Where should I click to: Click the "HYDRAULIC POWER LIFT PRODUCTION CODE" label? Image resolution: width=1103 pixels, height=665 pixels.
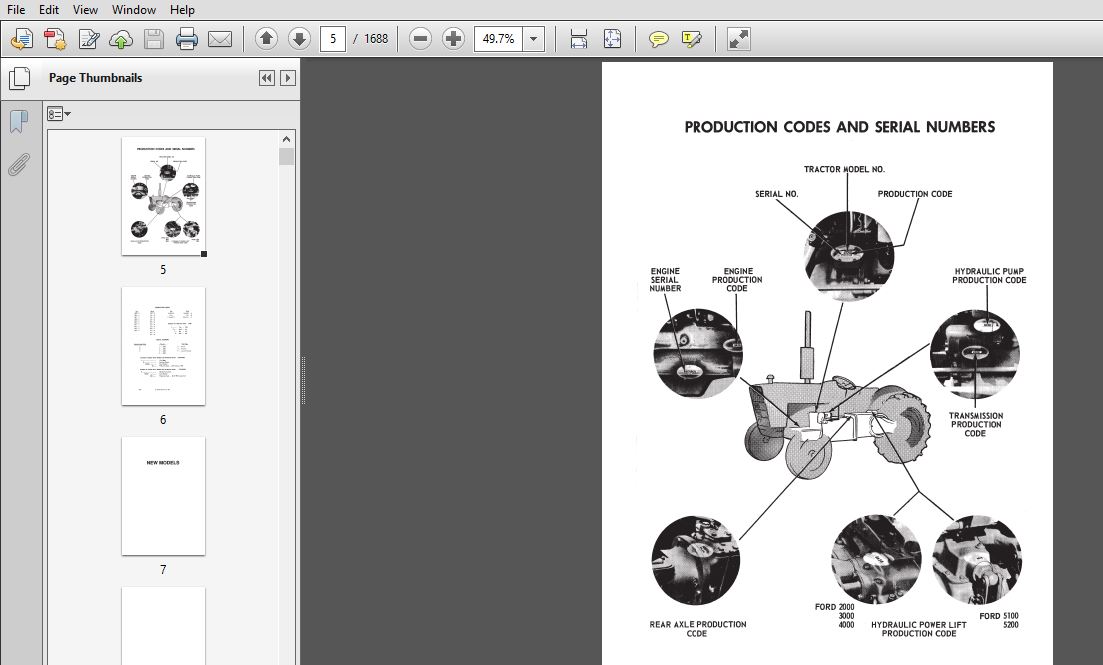pos(919,629)
